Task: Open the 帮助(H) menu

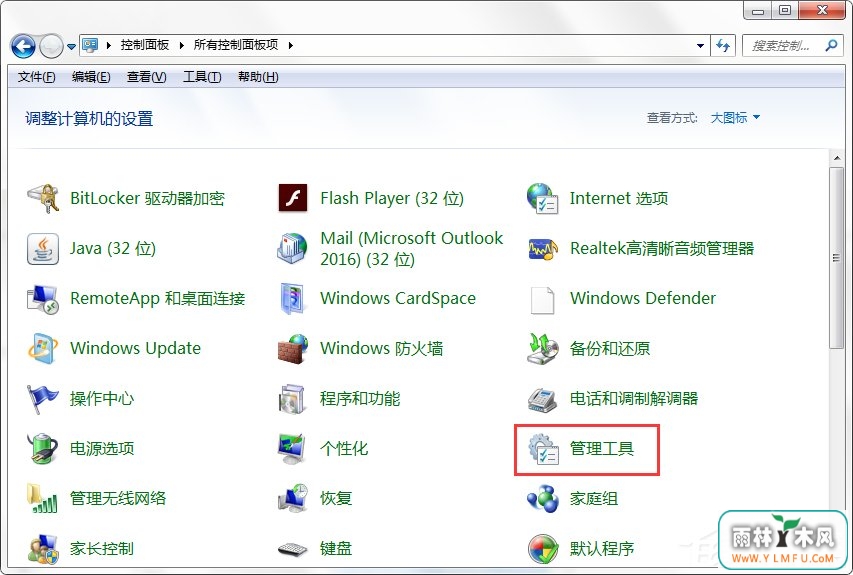Action: pyautogui.click(x=258, y=77)
